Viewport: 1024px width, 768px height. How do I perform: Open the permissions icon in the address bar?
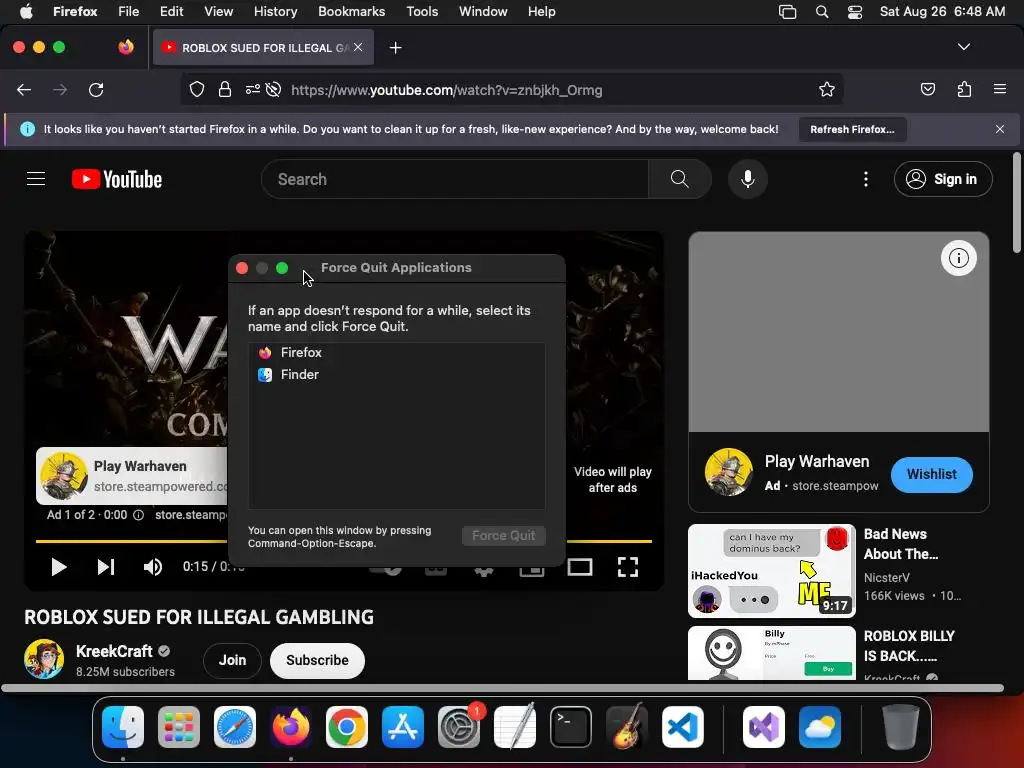[x=253, y=90]
